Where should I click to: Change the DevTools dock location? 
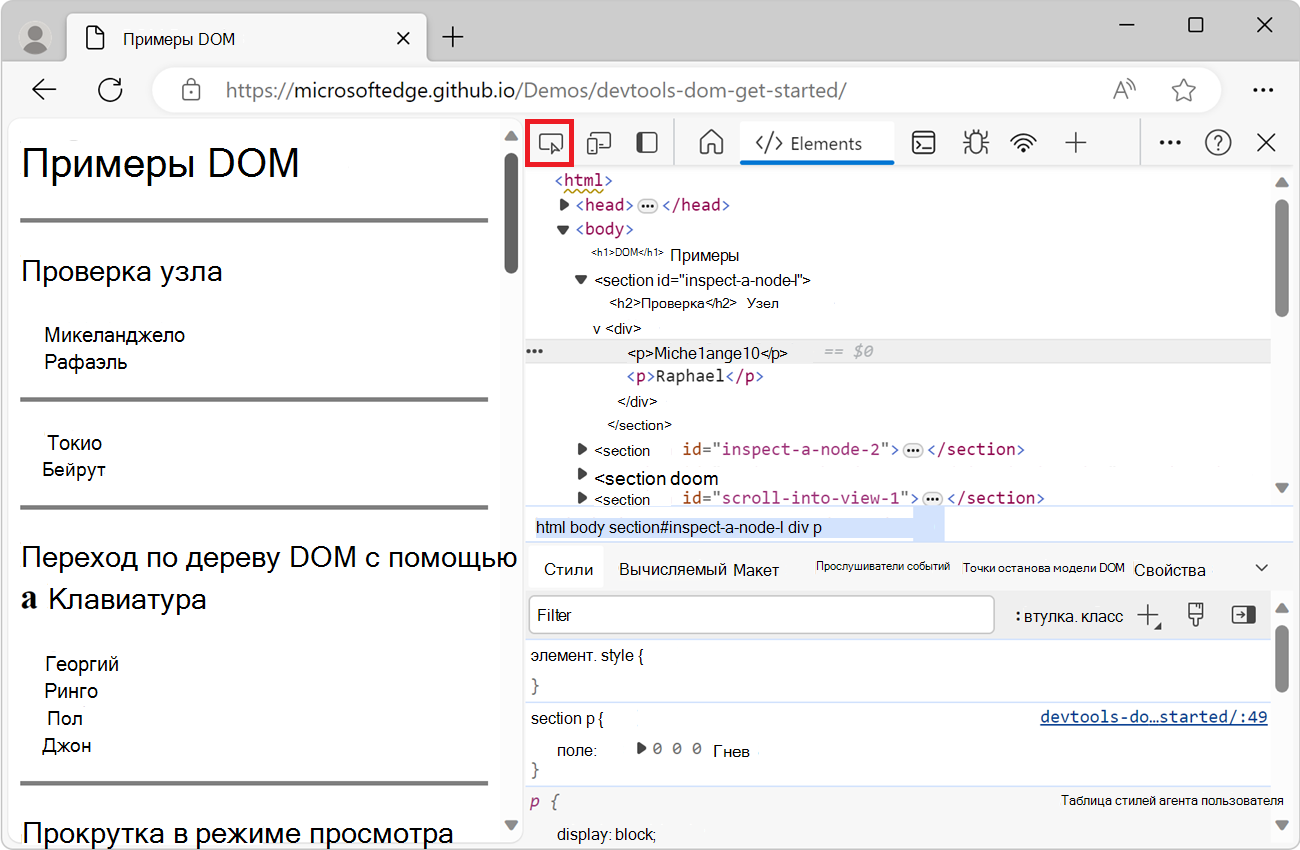[646, 142]
